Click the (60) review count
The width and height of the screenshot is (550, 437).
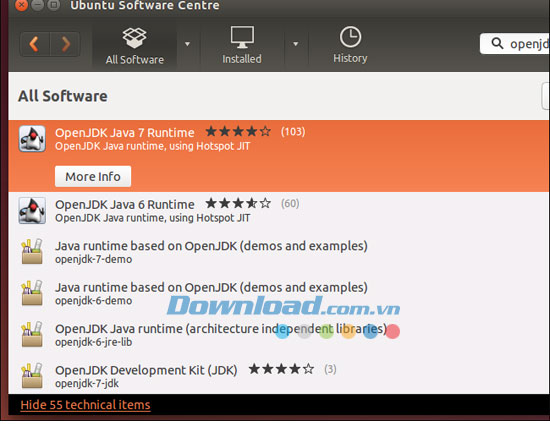tap(290, 203)
